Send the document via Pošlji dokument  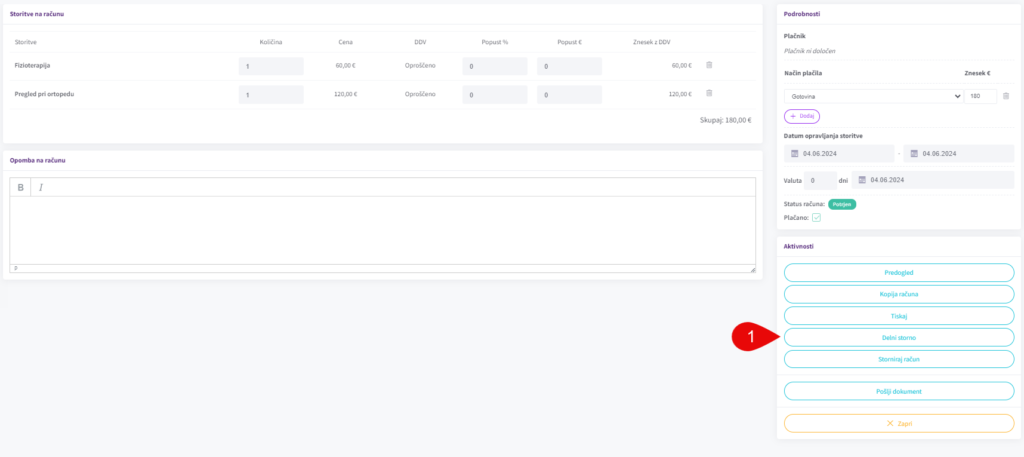click(899, 391)
